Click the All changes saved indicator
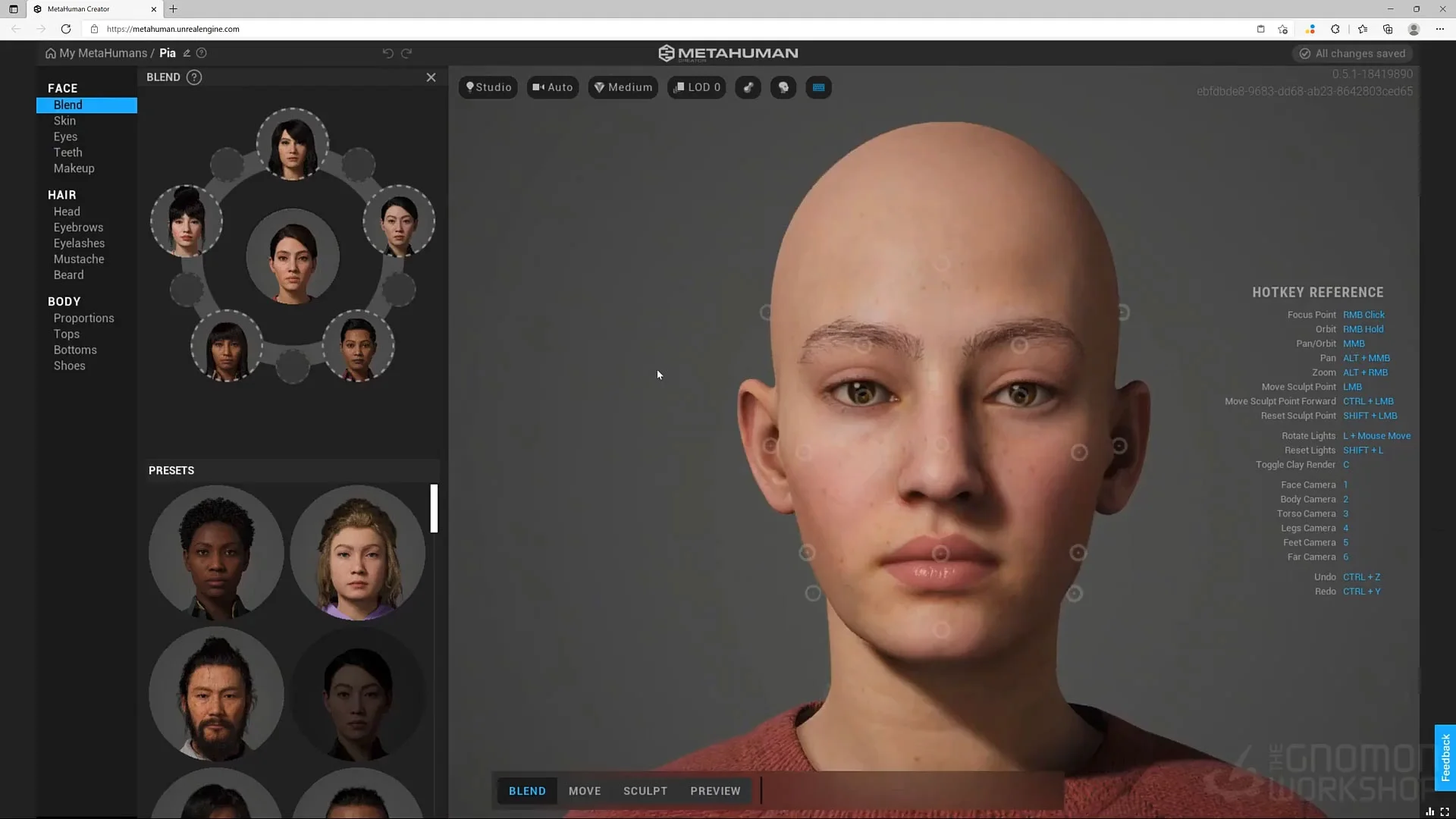 [x=1353, y=54]
